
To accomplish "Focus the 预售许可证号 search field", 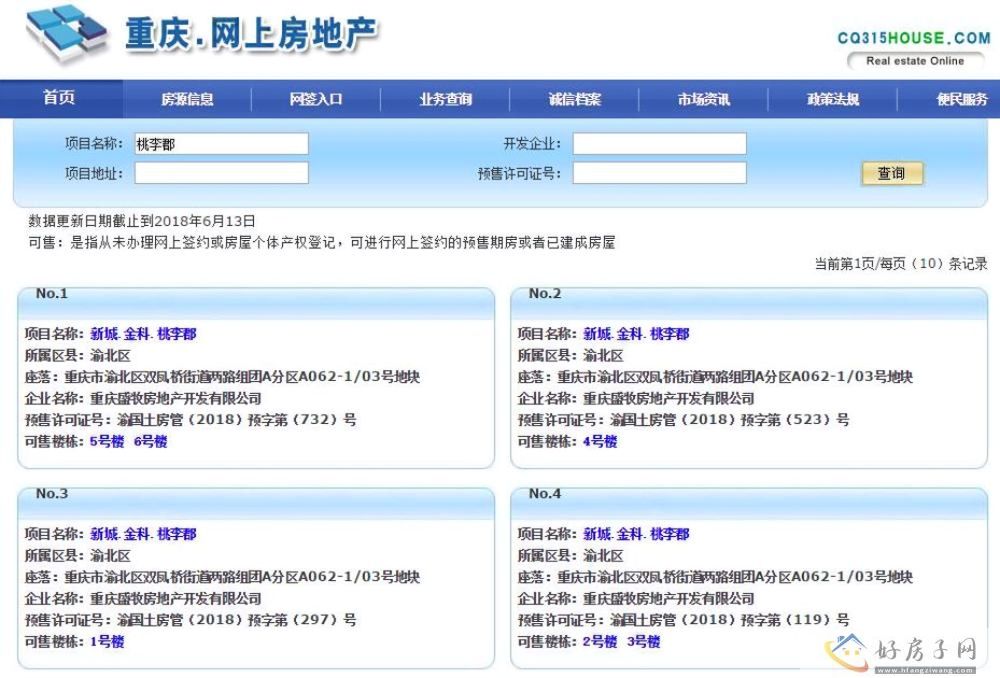I will (x=659, y=173).
